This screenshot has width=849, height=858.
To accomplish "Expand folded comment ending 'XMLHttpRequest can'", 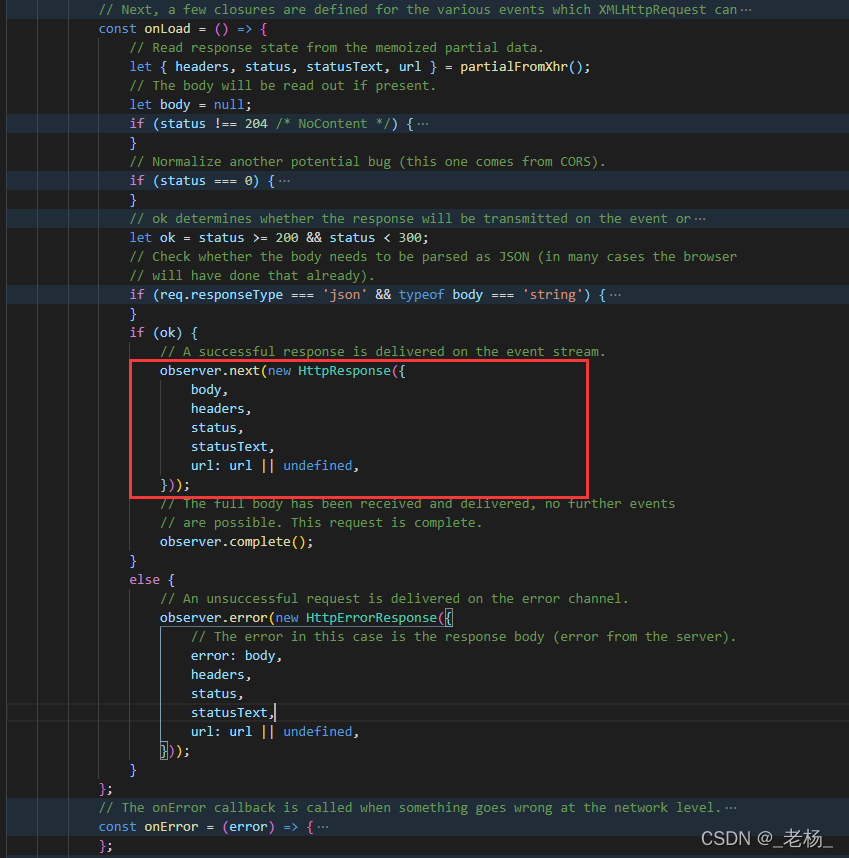I will (746, 10).
